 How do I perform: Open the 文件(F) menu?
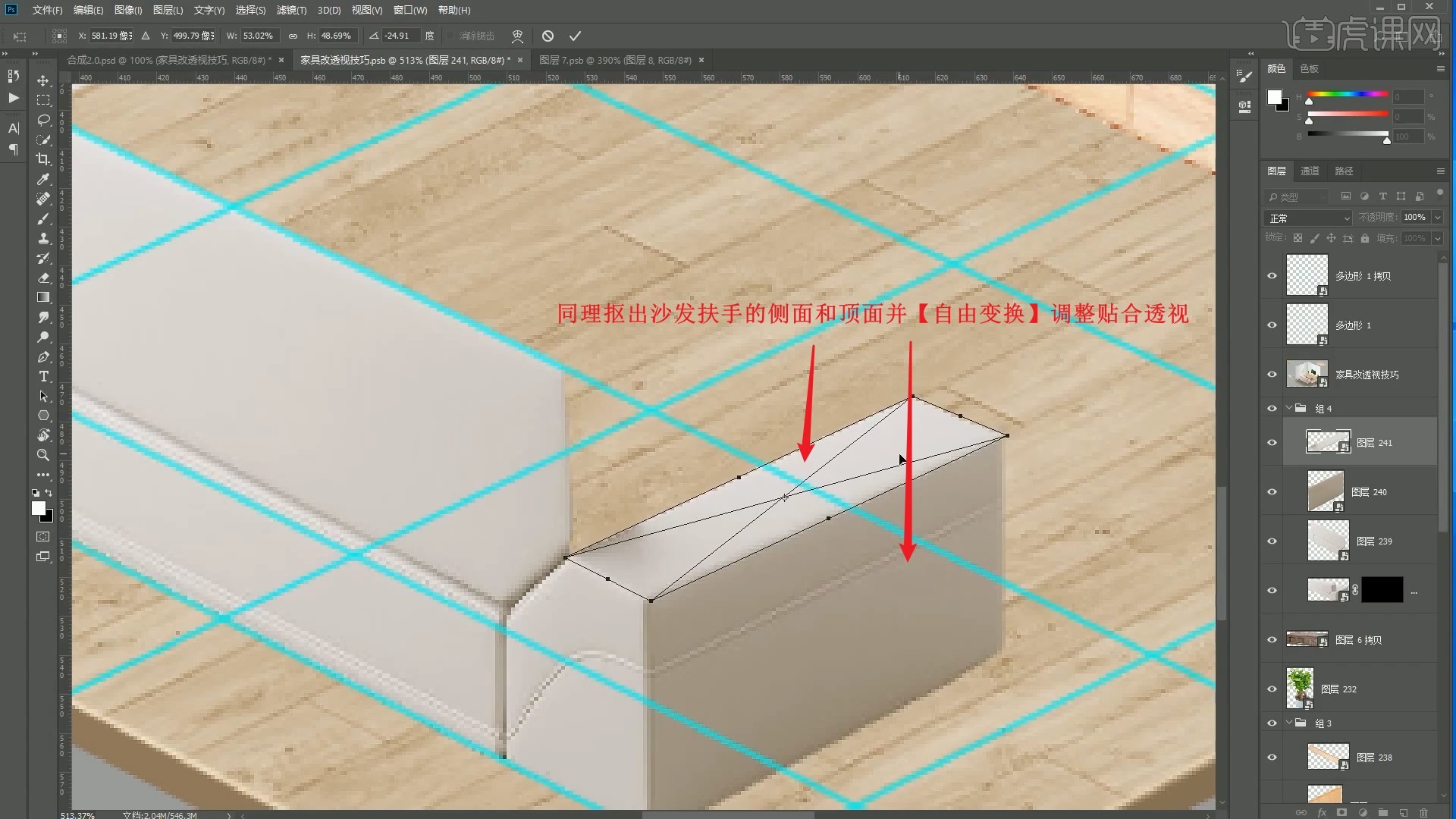point(47,10)
